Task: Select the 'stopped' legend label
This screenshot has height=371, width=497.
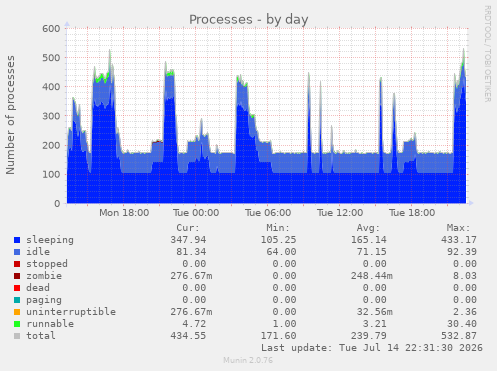Action: coord(47,264)
